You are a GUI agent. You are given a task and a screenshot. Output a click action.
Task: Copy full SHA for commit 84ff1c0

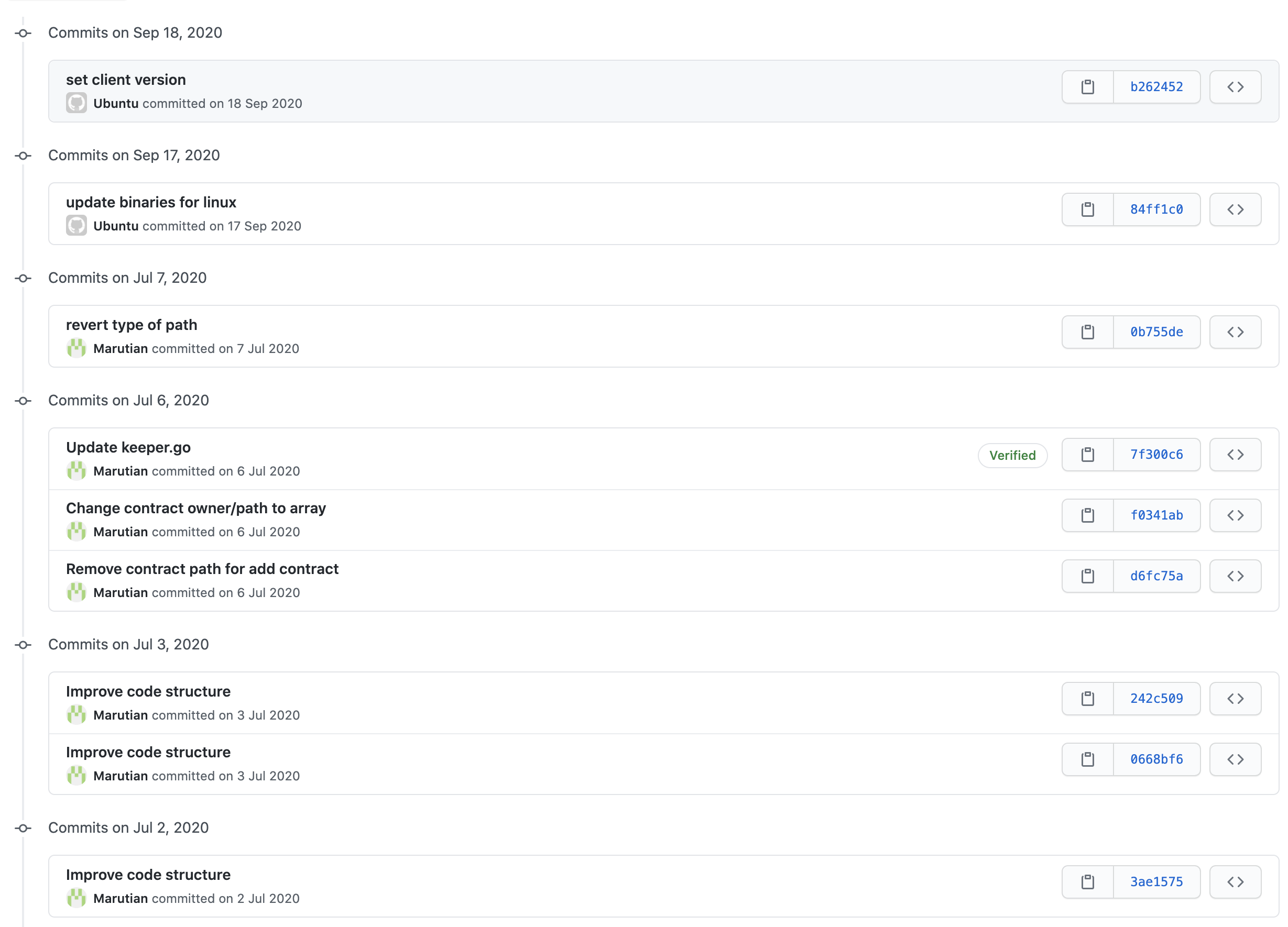click(1087, 209)
